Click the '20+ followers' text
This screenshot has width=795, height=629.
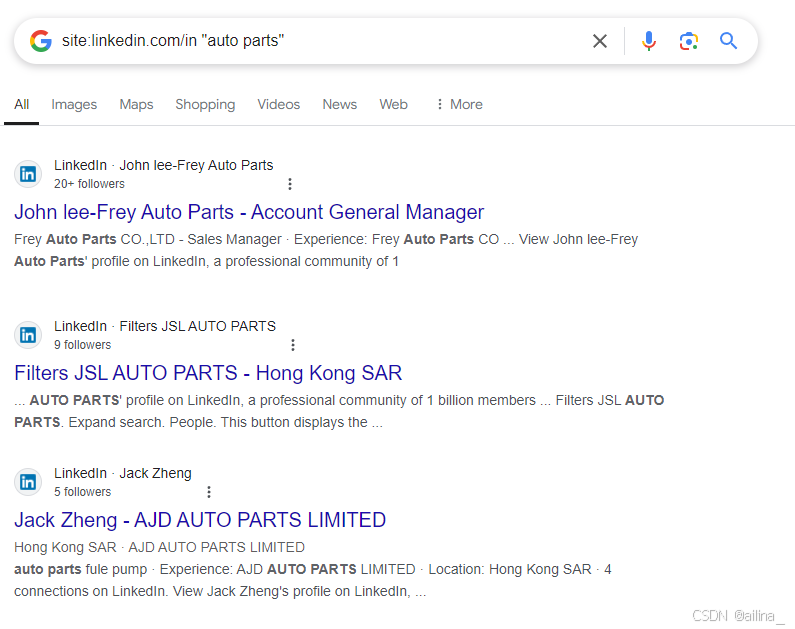click(x=89, y=184)
